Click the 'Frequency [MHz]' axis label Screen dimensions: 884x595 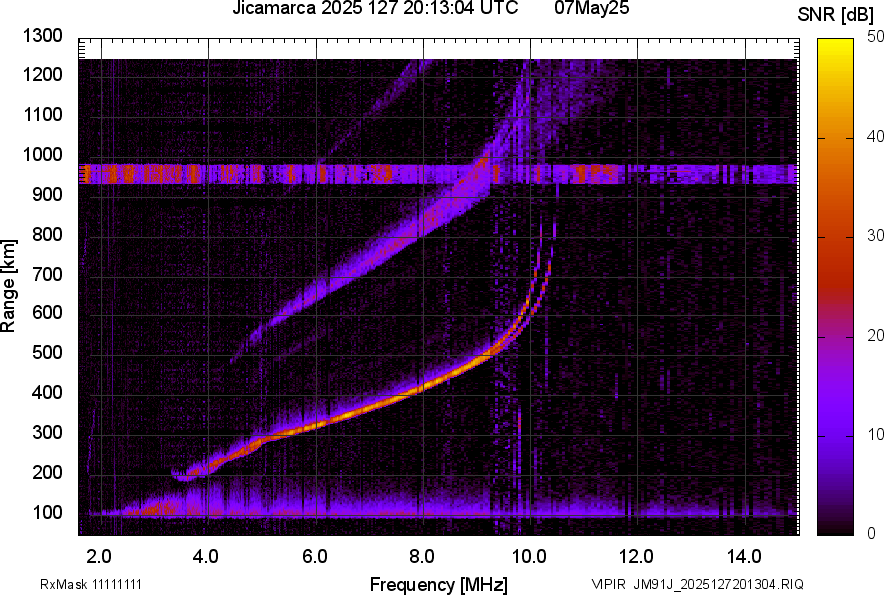(439, 584)
